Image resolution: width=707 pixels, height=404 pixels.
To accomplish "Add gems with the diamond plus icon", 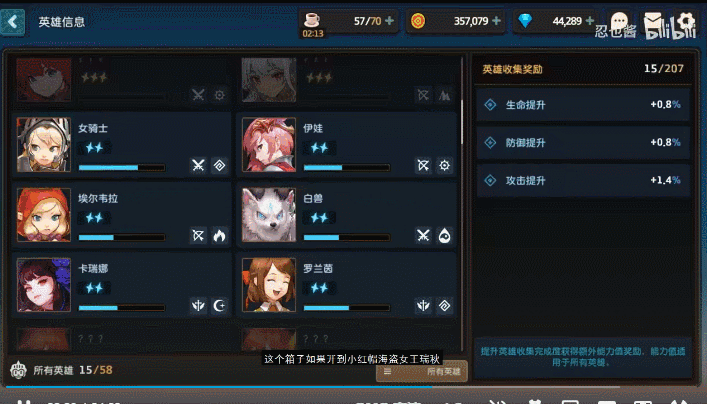I will point(589,21).
